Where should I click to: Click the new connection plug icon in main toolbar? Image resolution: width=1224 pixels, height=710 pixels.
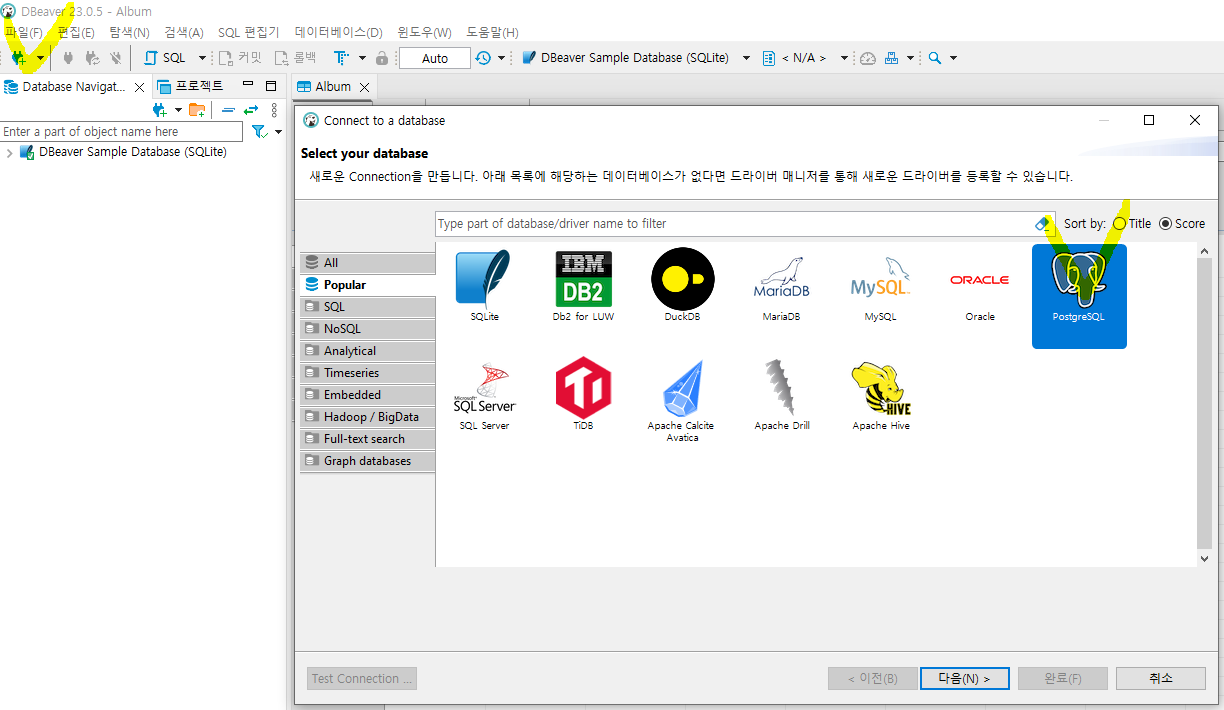click(x=18, y=58)
